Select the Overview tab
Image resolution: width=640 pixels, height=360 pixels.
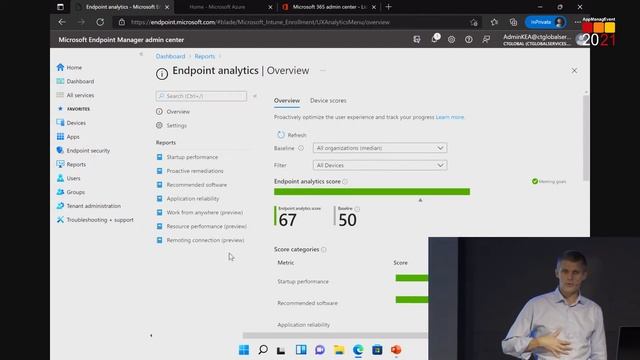287,100
